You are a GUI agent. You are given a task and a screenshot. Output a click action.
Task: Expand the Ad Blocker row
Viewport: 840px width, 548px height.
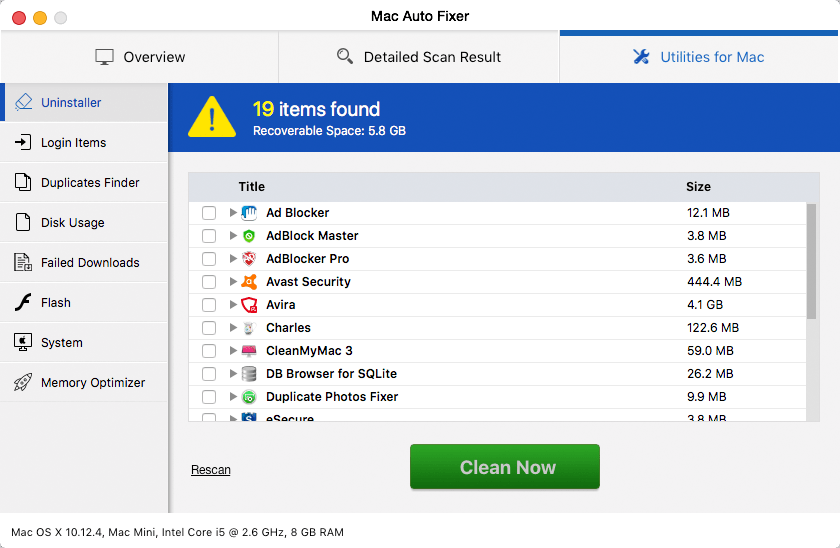click(233, 212)
